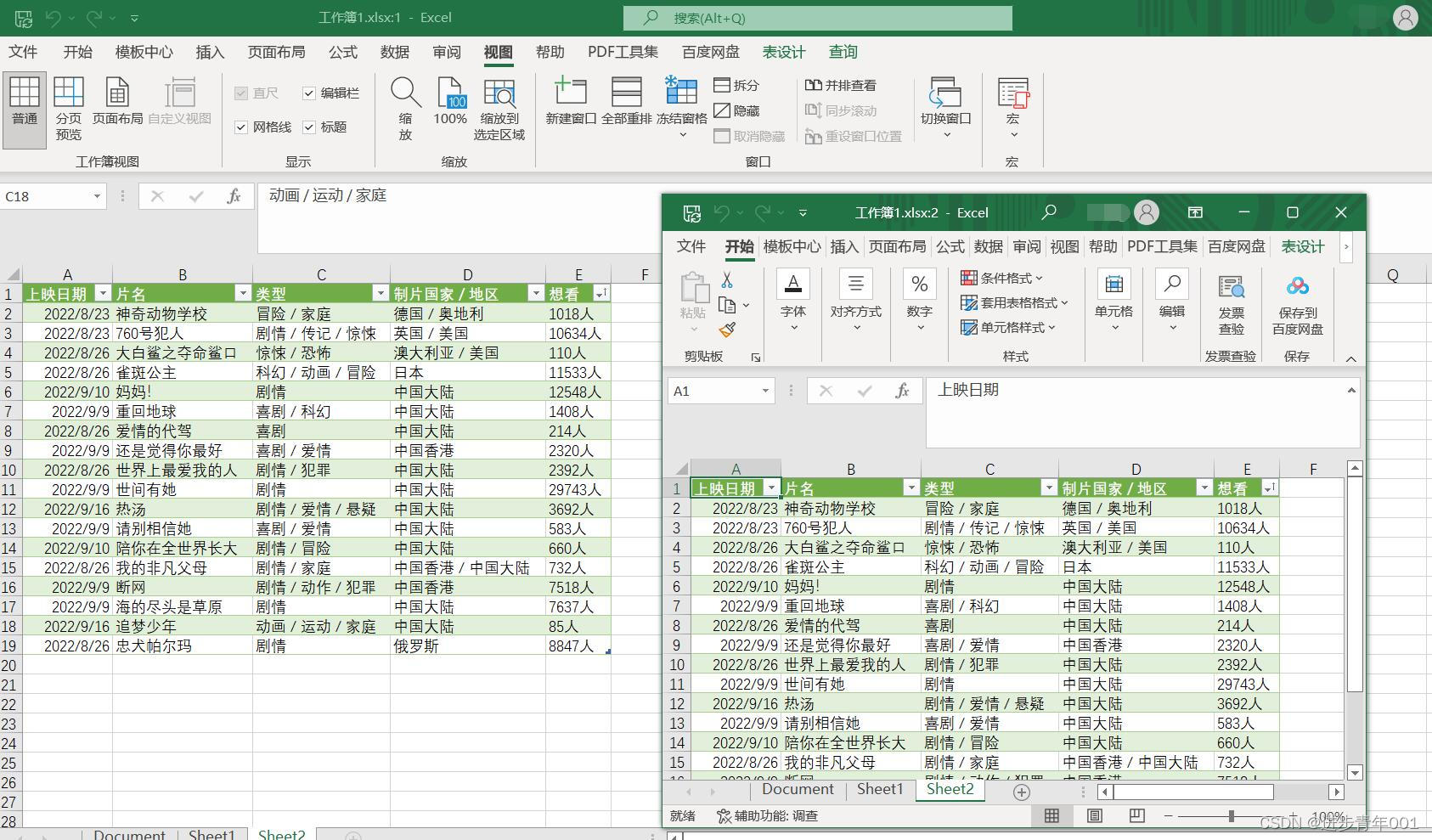Viewport: 1432px width, 840px height.
Task: Toggle Gridlines checkbox
Action: tap(241, 127)
